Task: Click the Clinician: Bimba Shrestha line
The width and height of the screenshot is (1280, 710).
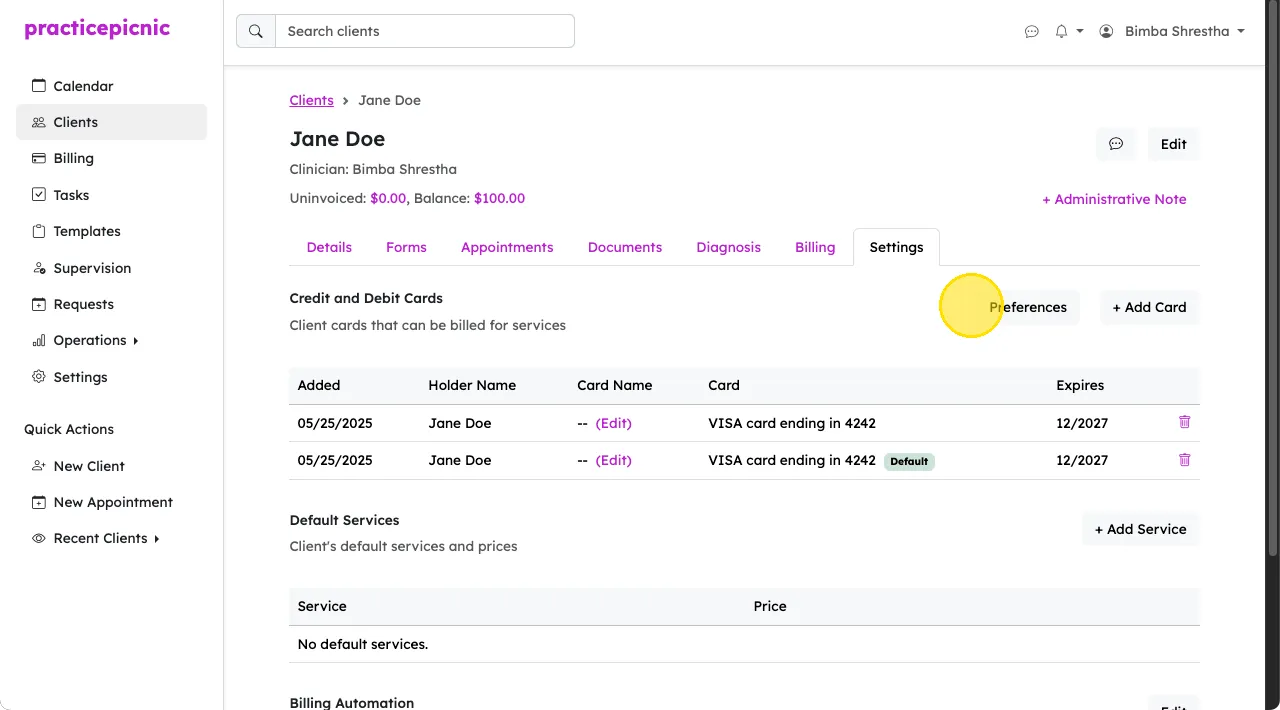Action: click(373, 169)
